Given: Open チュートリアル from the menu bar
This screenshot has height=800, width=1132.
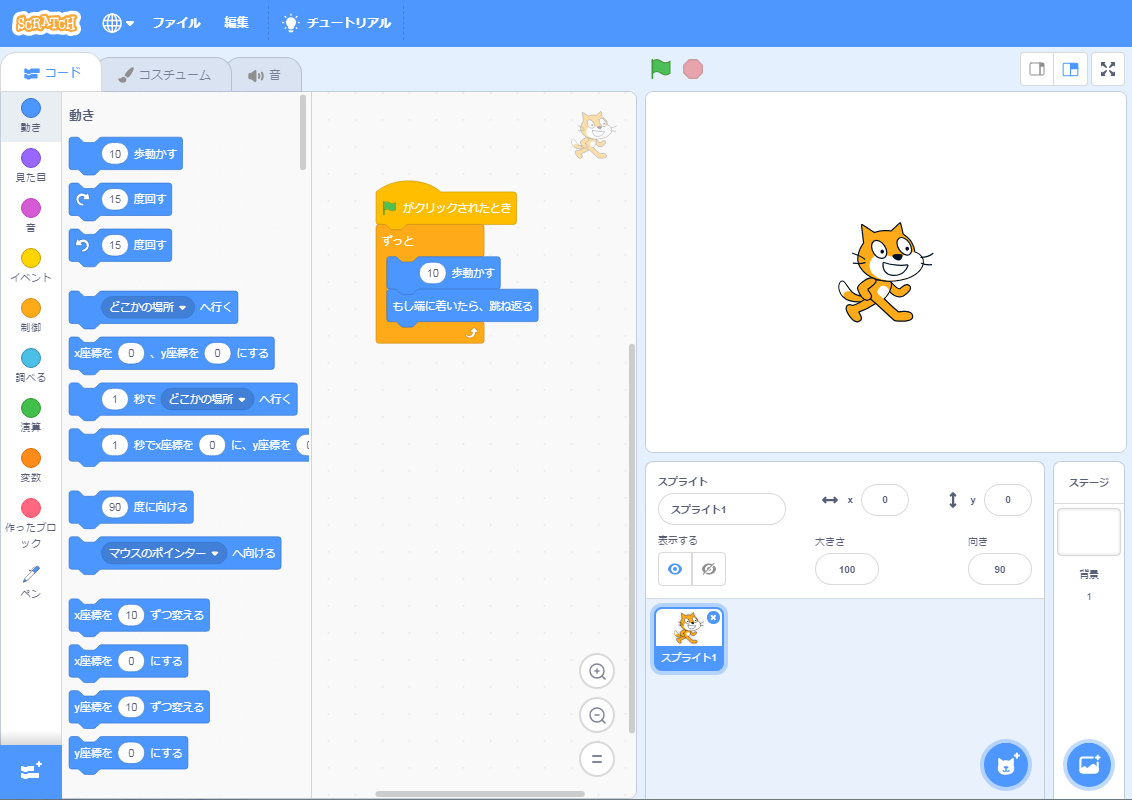Looking at the screenshot, I should [336, 23].
